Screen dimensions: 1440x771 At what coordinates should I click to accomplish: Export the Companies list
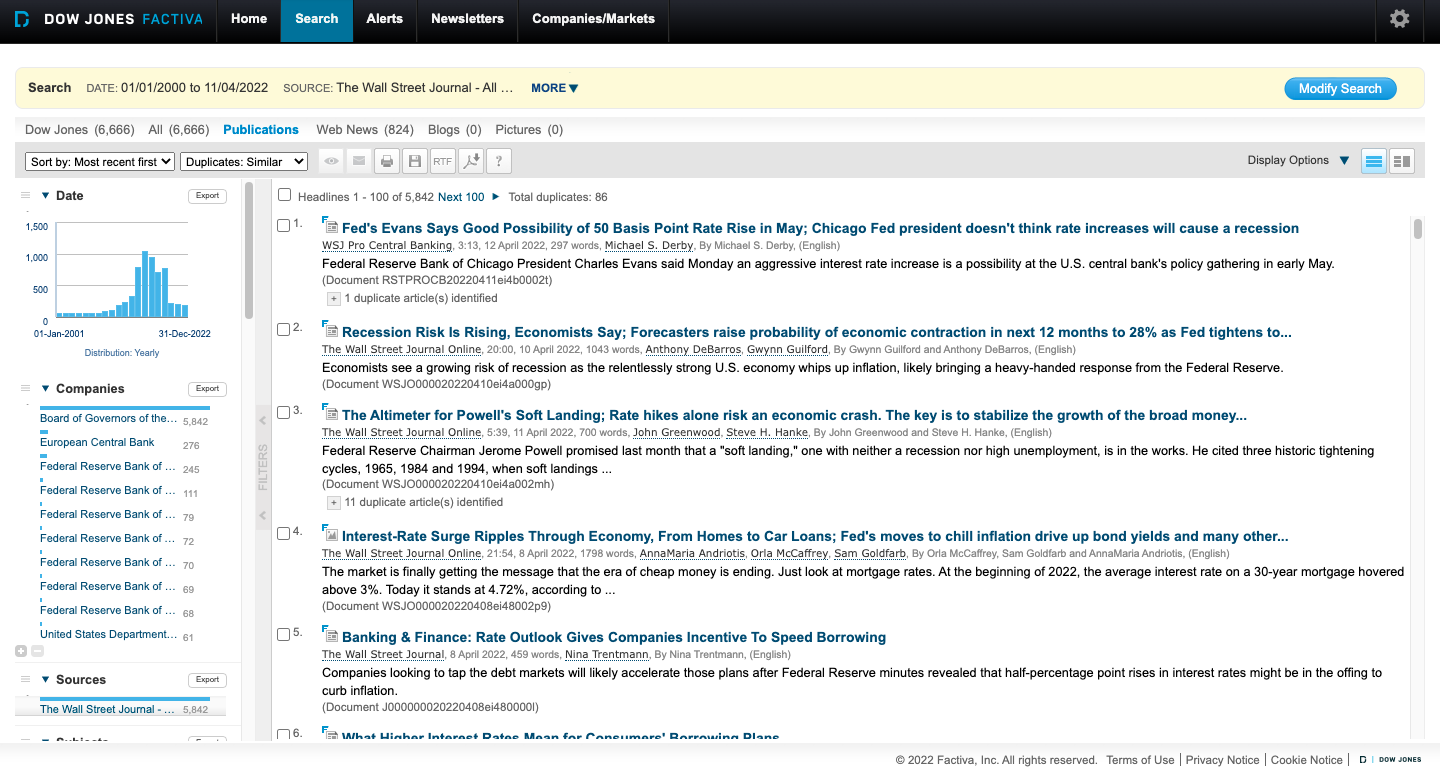click(208, 389)
